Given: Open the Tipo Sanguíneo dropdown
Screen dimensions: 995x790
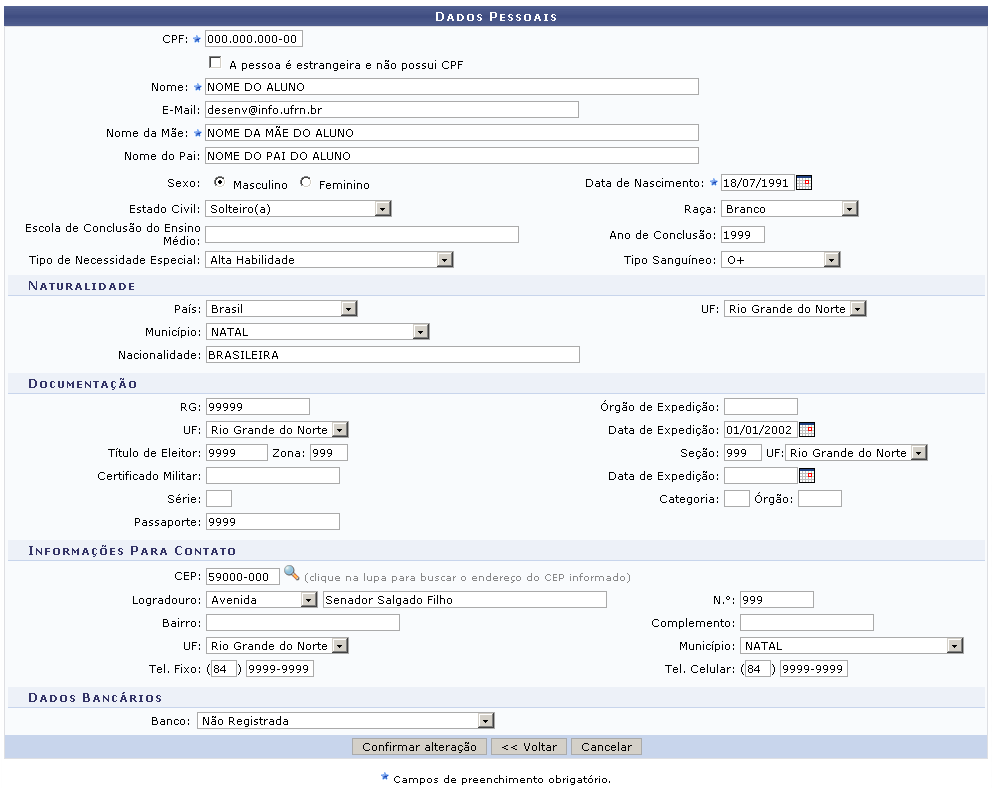Looking at the screenshot, I should tap(780, 260).
